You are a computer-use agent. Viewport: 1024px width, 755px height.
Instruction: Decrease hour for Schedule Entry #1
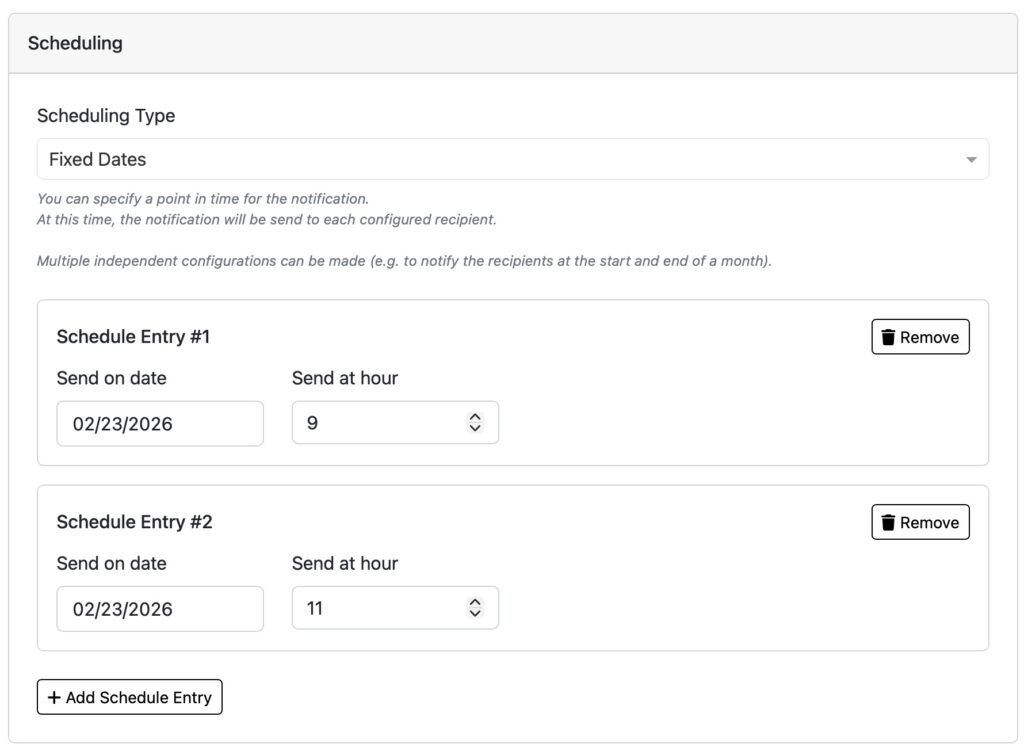475,429
